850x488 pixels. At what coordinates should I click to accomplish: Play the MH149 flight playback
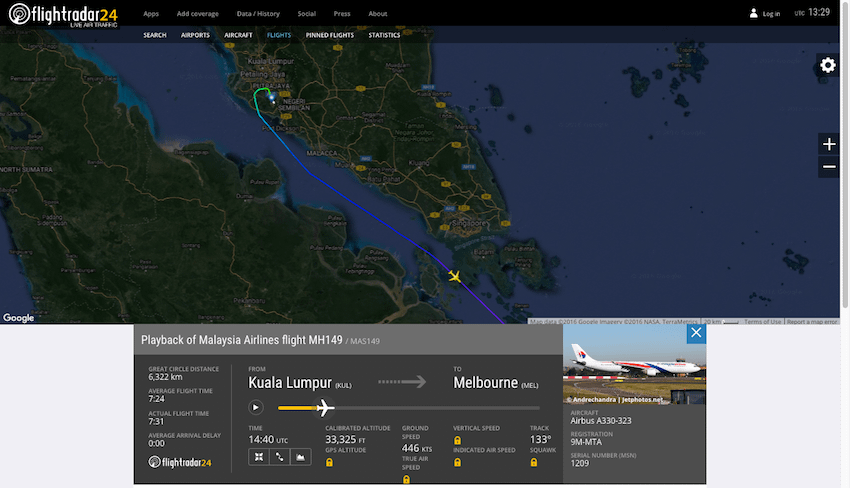(256, 407)
